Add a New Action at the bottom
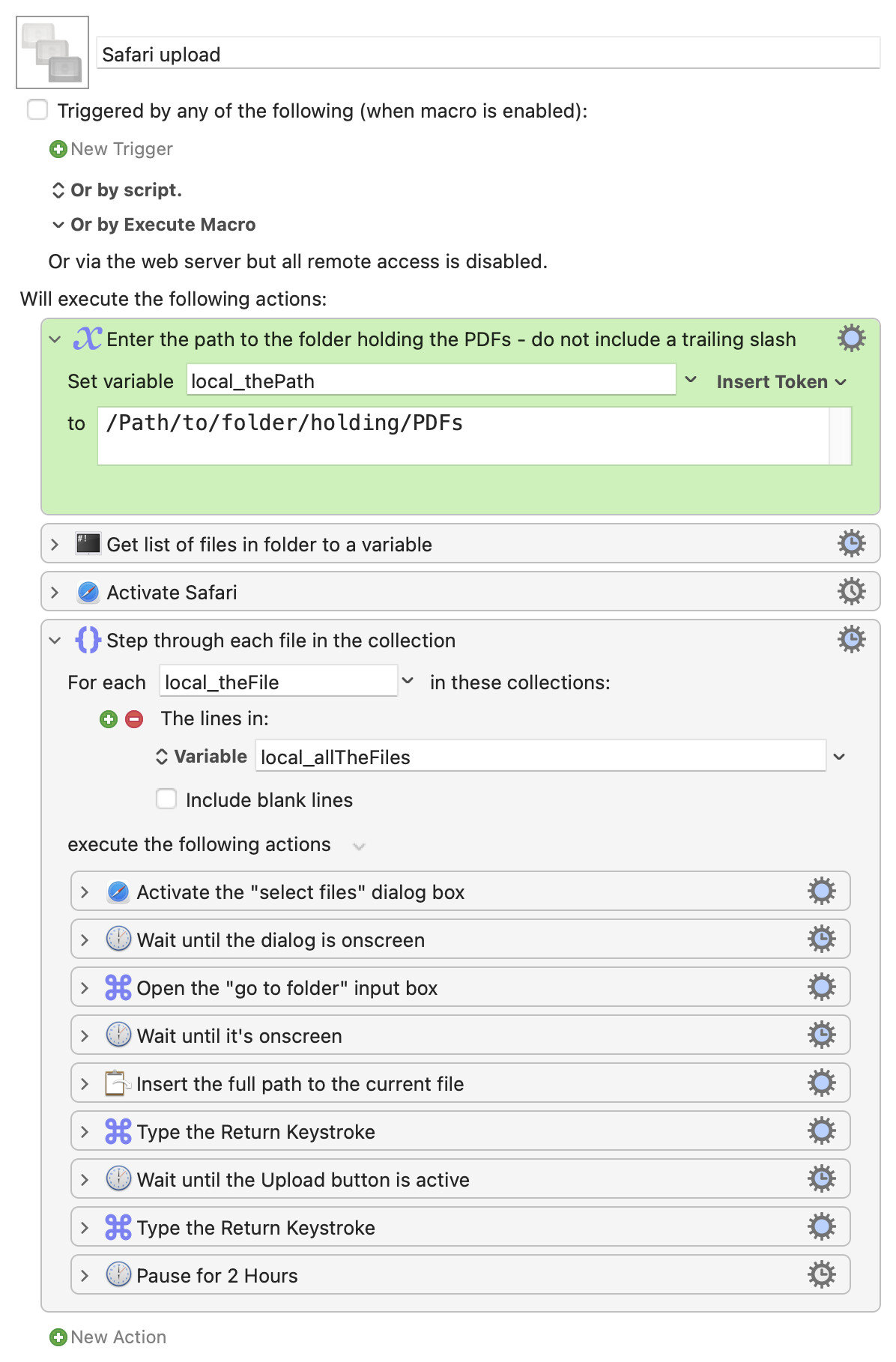This screenshot has width=896, height=1362. (108, 1337)
